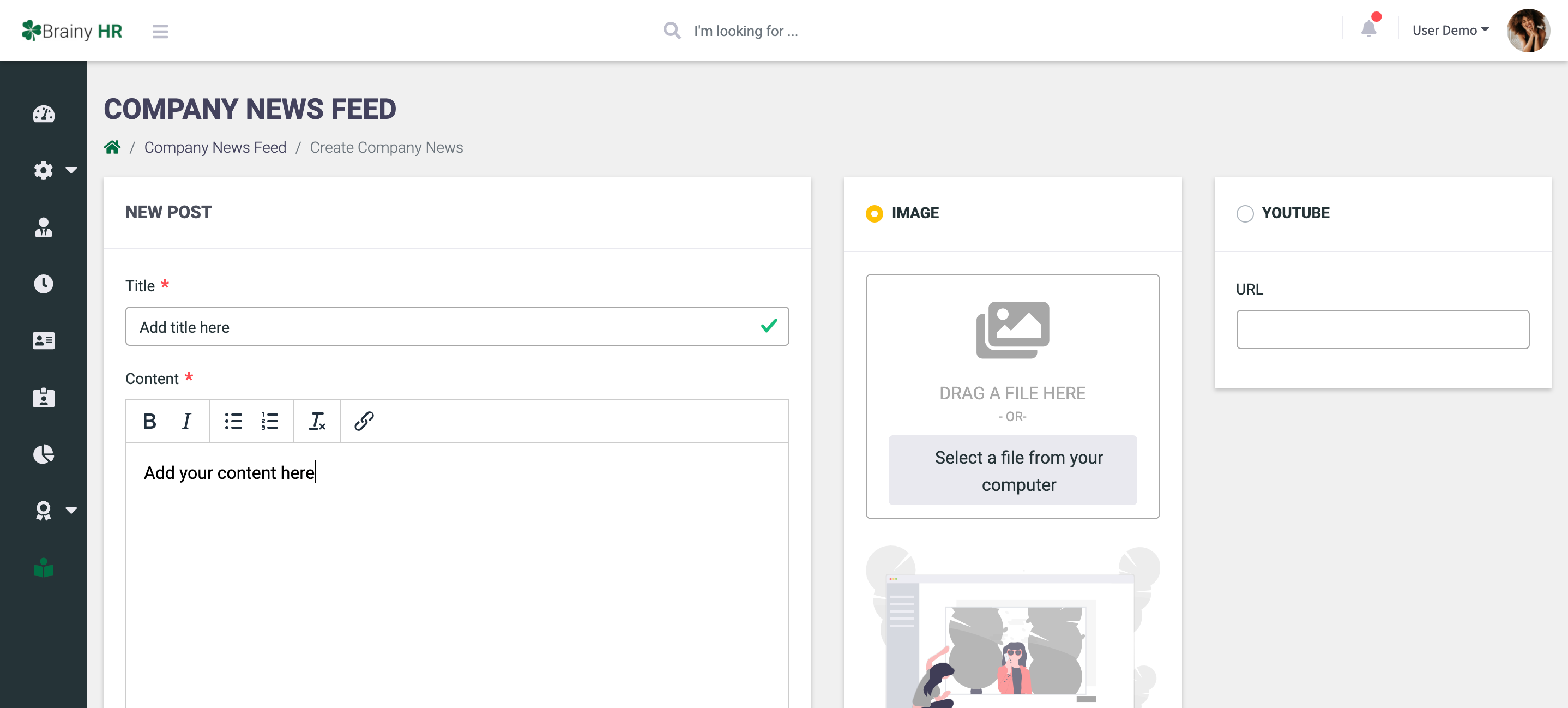Viewport: 1568px width, 708px height.
Task: Click the Brainy HR logo
Action: [x=72, y=31]
